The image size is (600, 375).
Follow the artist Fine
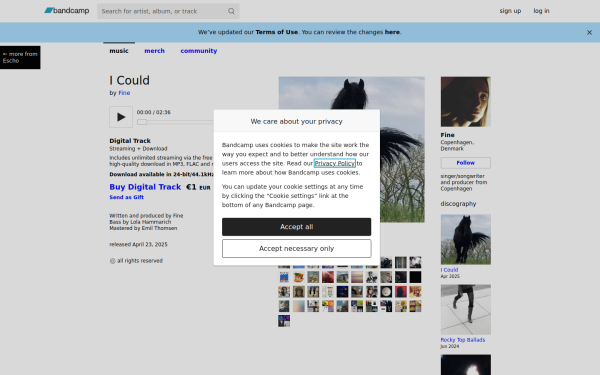tap(465, 163)
